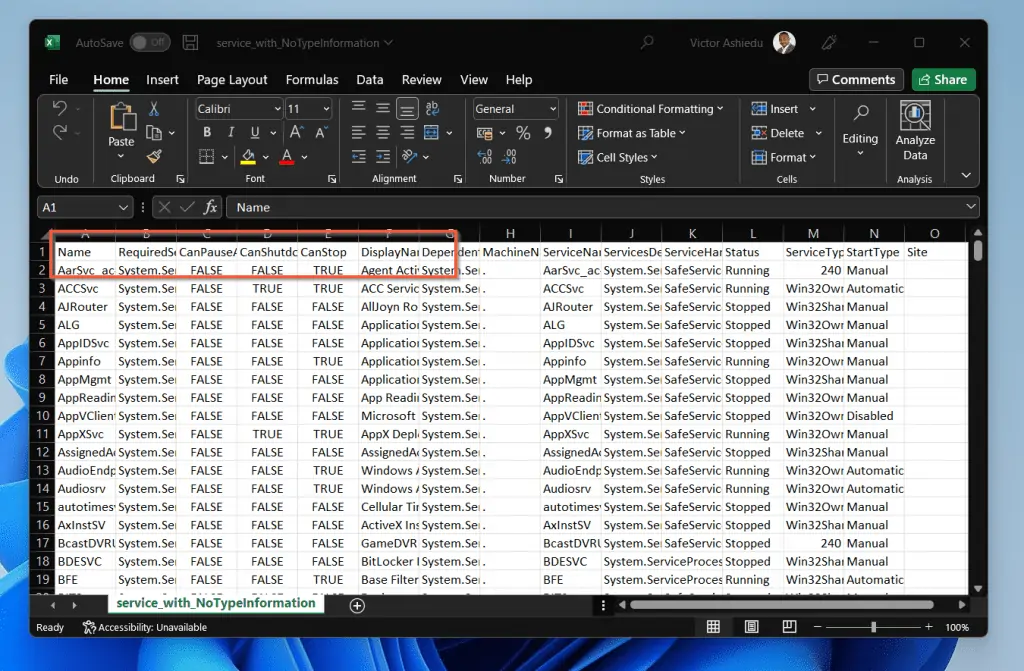Viewport: 1024px width, 671px height.
Task: Click the Undo arrow icon
Action: [x=59, y=108]
